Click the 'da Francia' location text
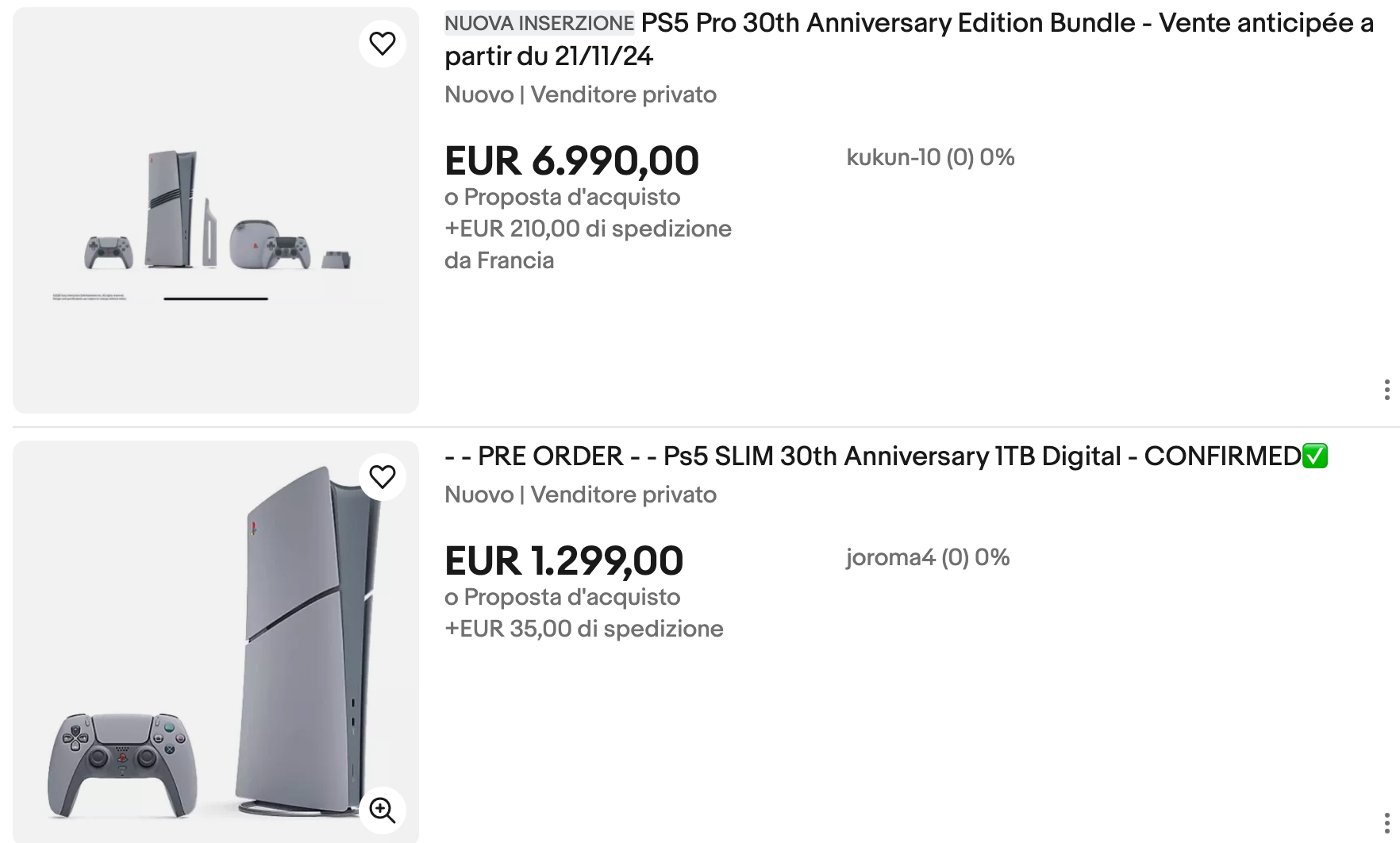This screenshot has width=1400, height=843. coord(499,260)
